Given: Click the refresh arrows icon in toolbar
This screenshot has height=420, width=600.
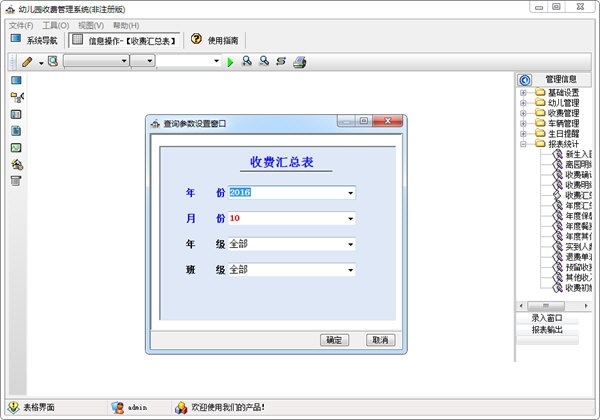Looking at the screenshot, I should [281, 61].
